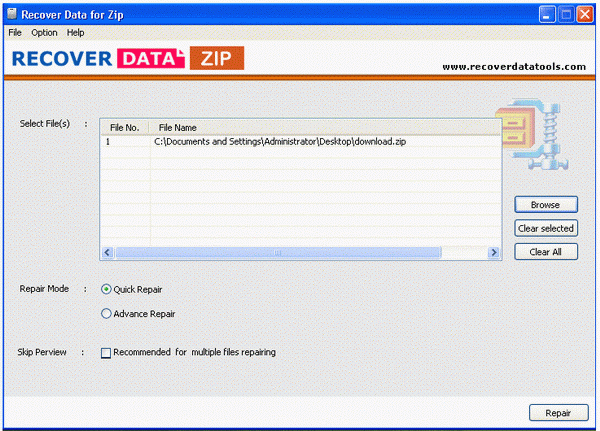Click the zip clamp cabinet image
The width and height of the screenshot is (600, 431).
532,134
